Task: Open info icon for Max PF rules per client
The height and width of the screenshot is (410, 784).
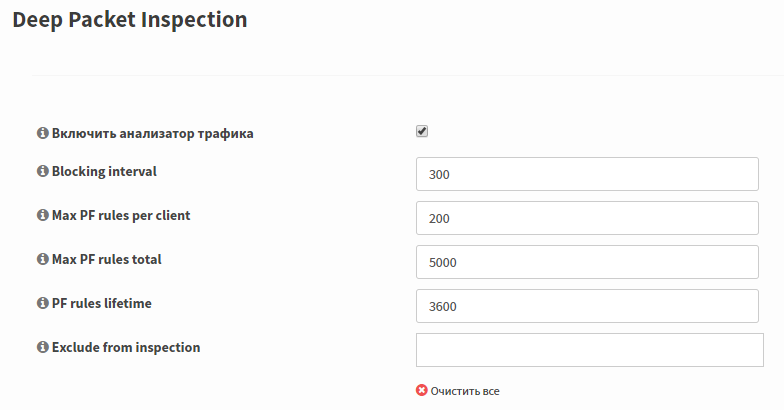Action: click(42, 215)
